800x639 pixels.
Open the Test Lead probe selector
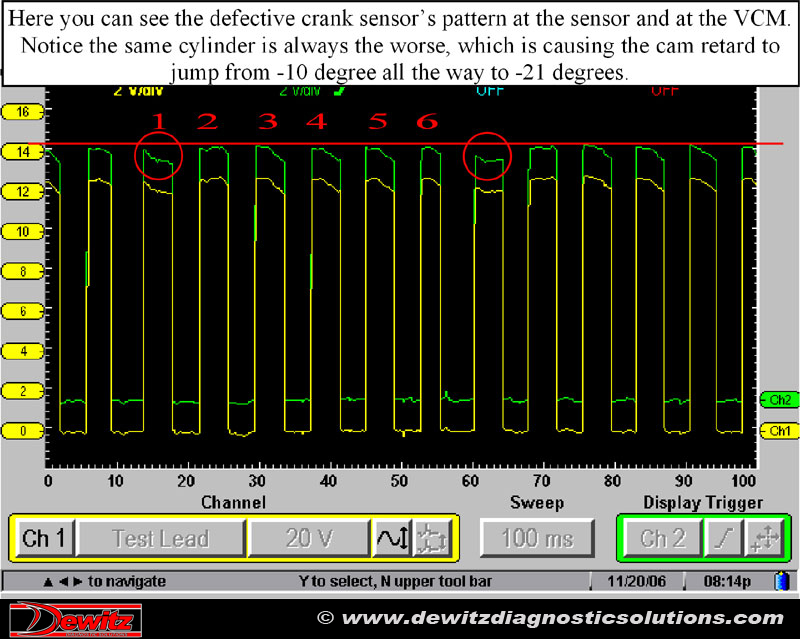coord(161,538)
